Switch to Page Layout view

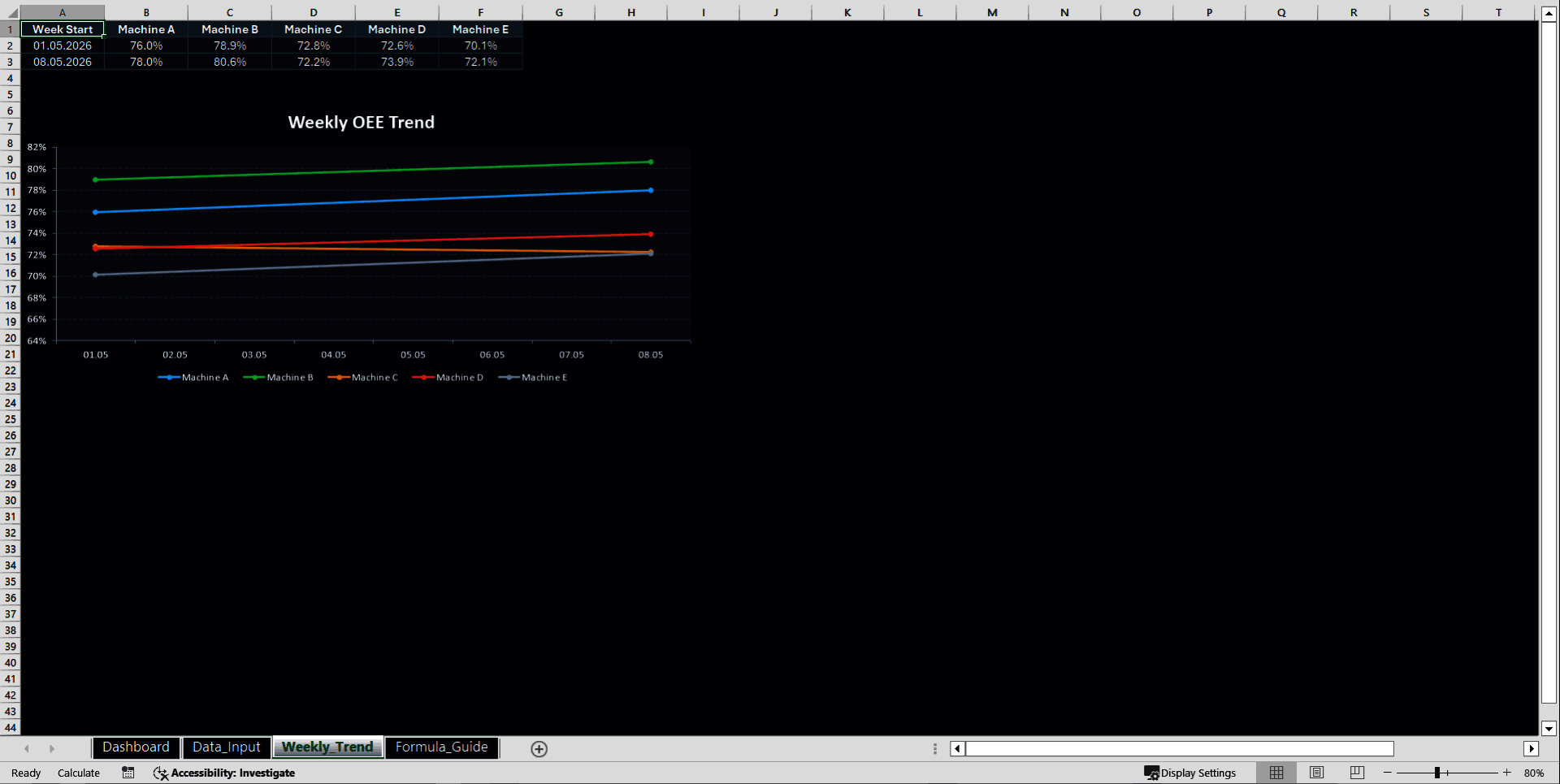[1316, 773]
